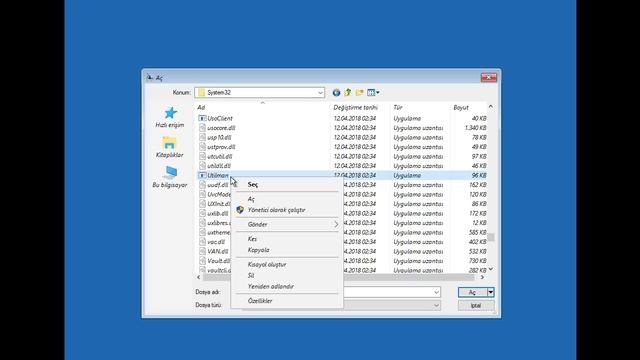Click the İptal button

pyautogui.click(x=476, y=305)
